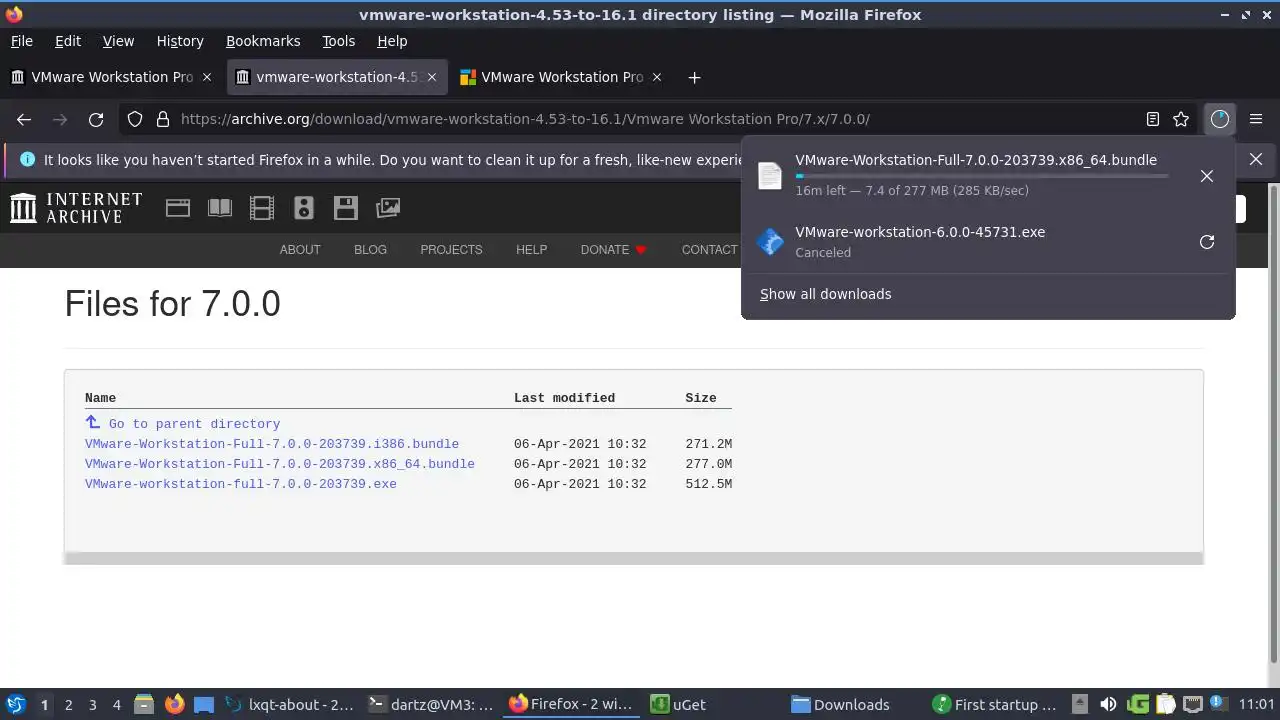This screenshot has height=720, width=1280.
Task: Click the x86_64.bundle download progress bar
Action: 981,176
